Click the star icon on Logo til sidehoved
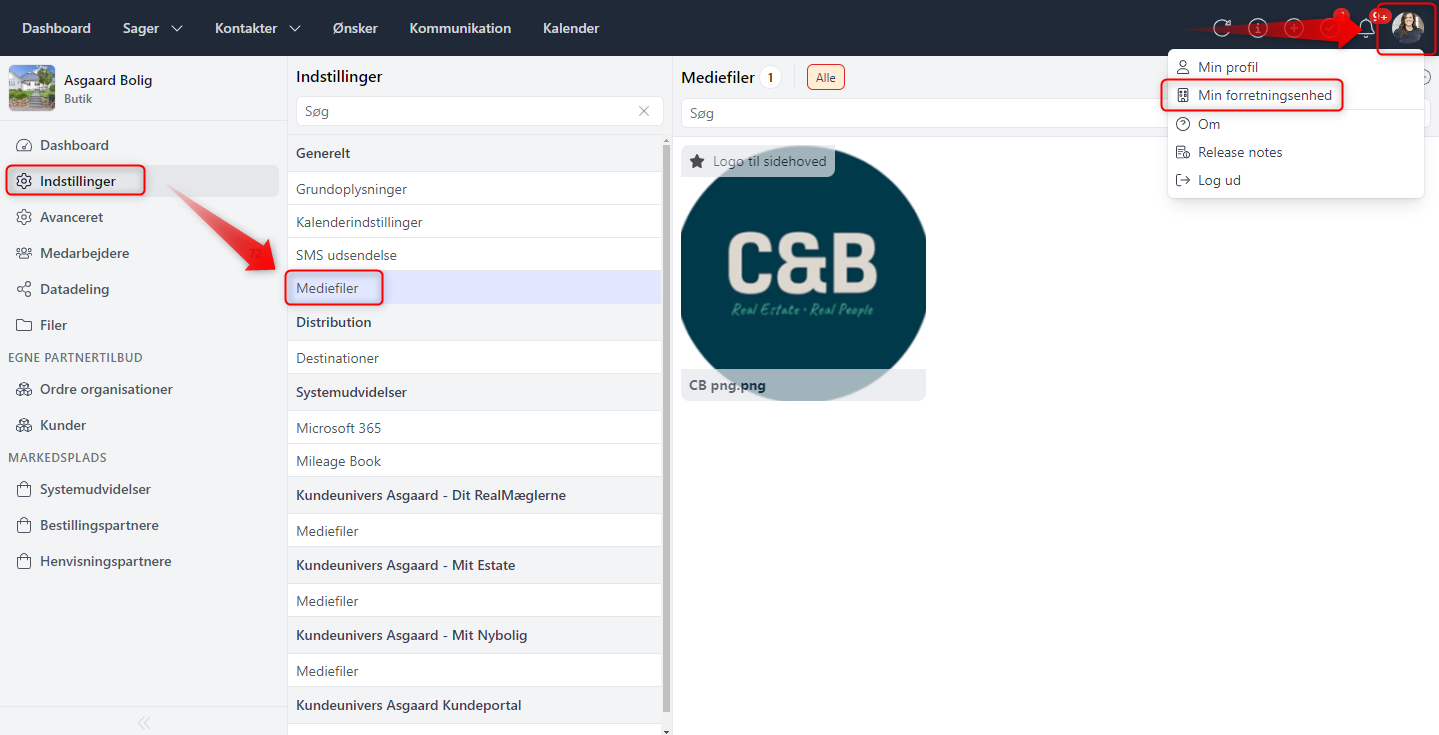This screenshot has width=1439, height=735. (x=697, y=161)
